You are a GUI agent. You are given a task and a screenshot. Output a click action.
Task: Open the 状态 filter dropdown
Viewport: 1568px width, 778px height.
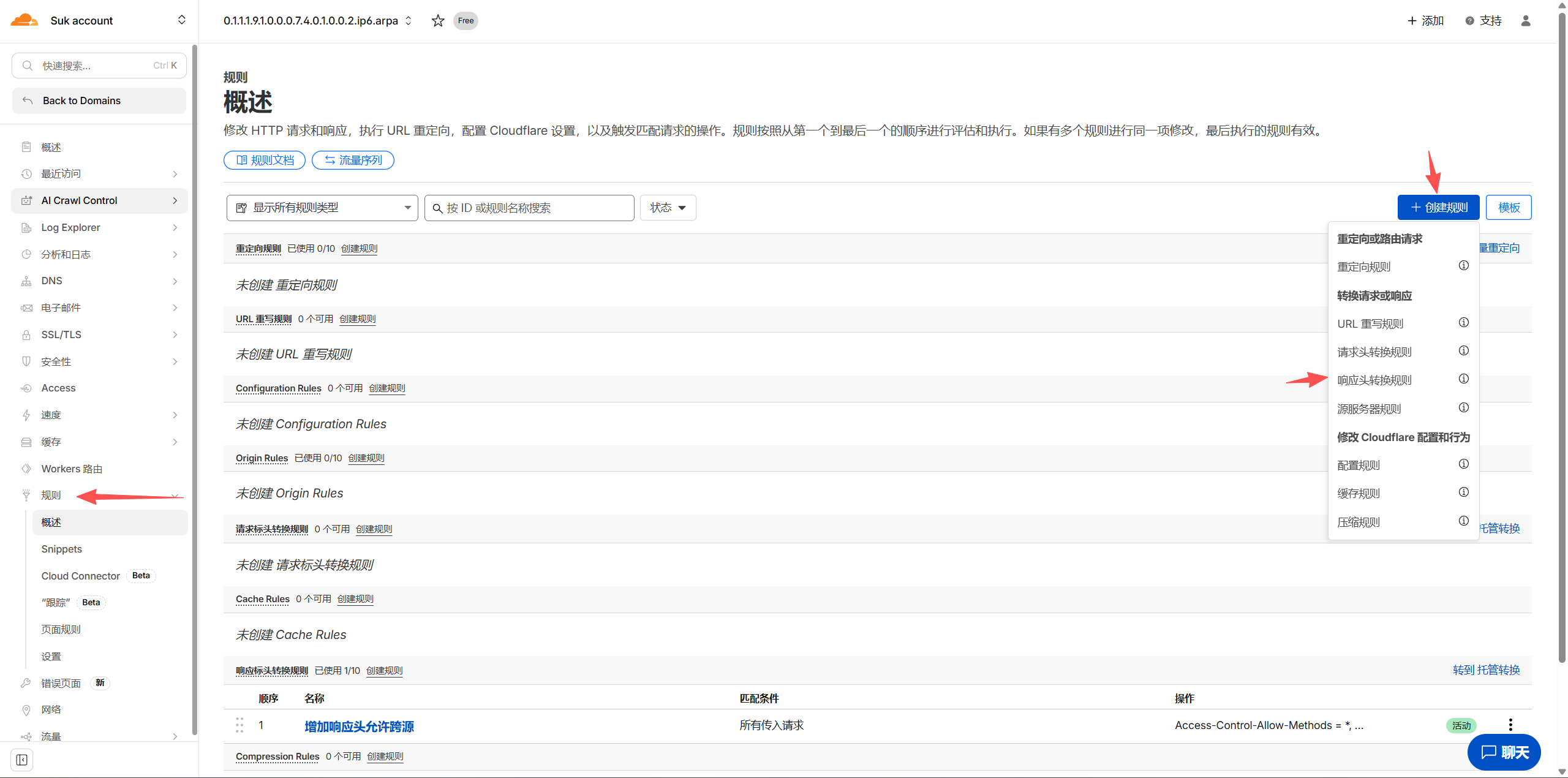[x=668, y=208]
